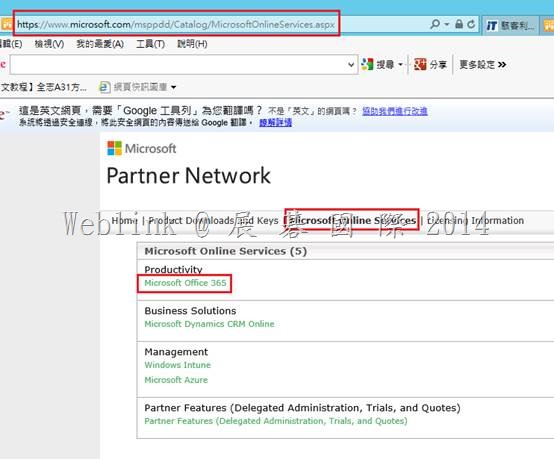Click the Microsoft Online Services (5) header
Screen dimensions: 554x459
coord(225,251)
